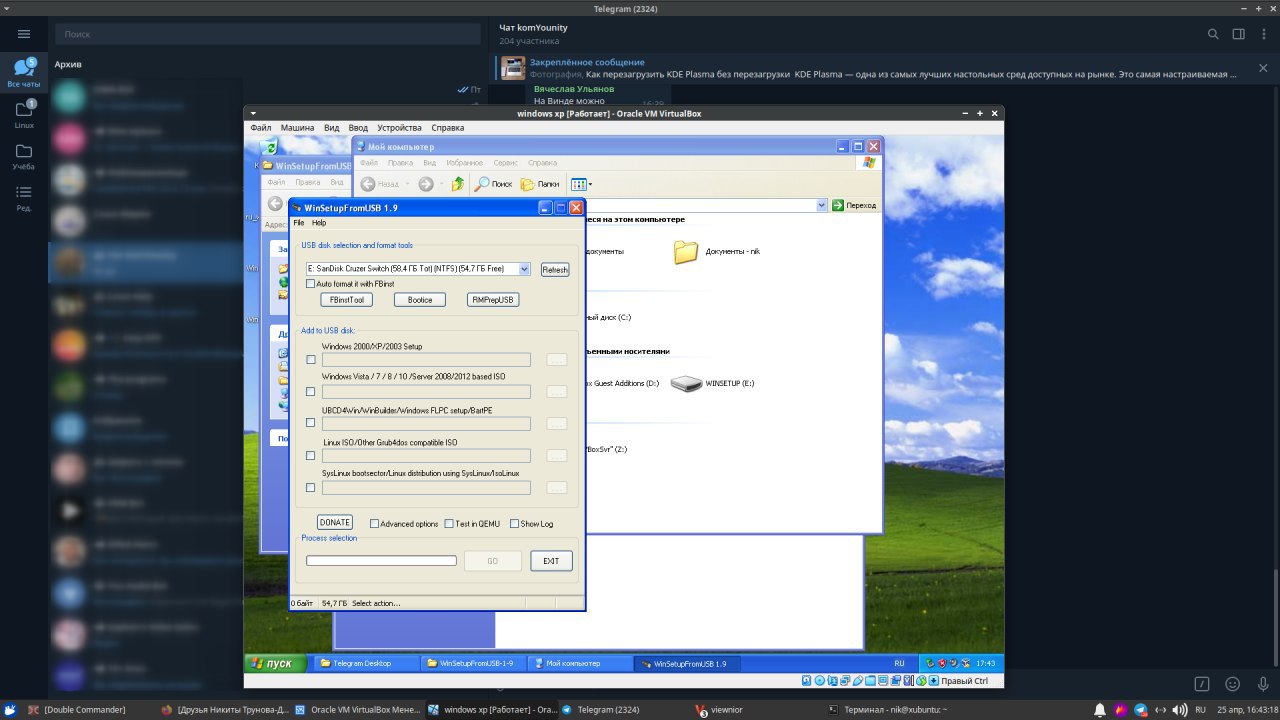Open the VirtualBox 'Файл' menu
Screen dimensions: 1280x720
261,128
